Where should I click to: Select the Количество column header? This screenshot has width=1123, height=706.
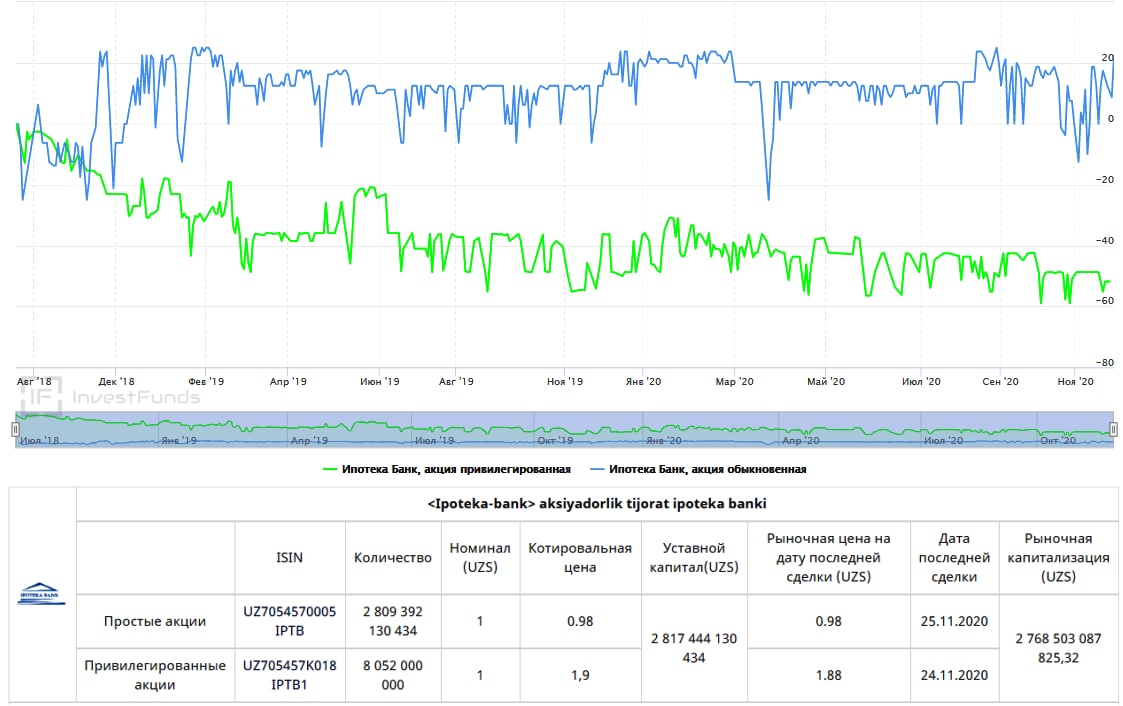coord(392,558)
